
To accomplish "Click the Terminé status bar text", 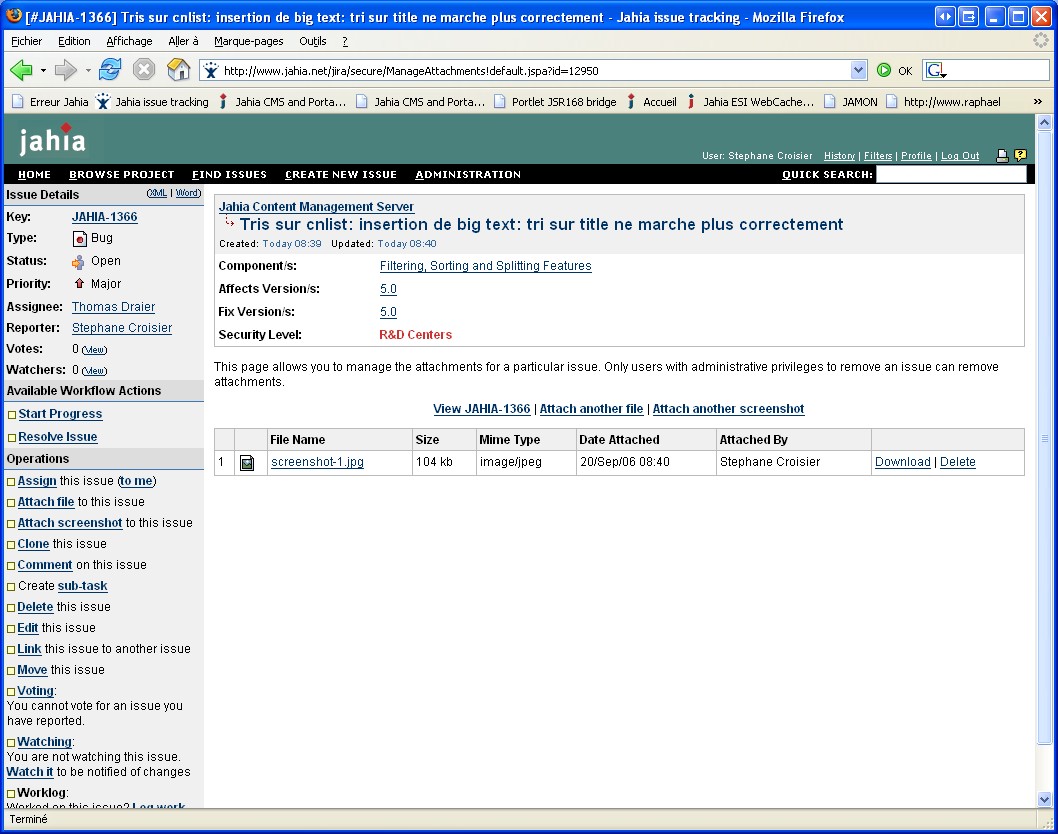I will 28,819.
